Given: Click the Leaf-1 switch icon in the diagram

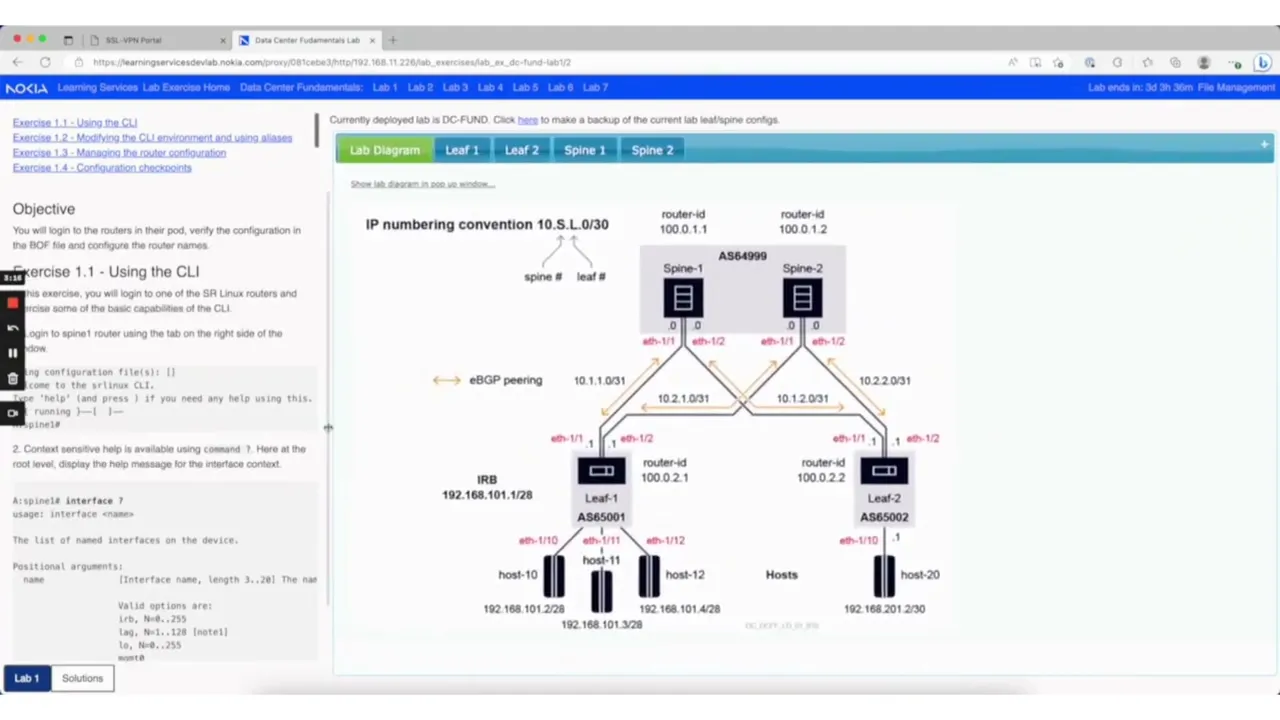Looking at the screenshot, I should tap(601, 471).
